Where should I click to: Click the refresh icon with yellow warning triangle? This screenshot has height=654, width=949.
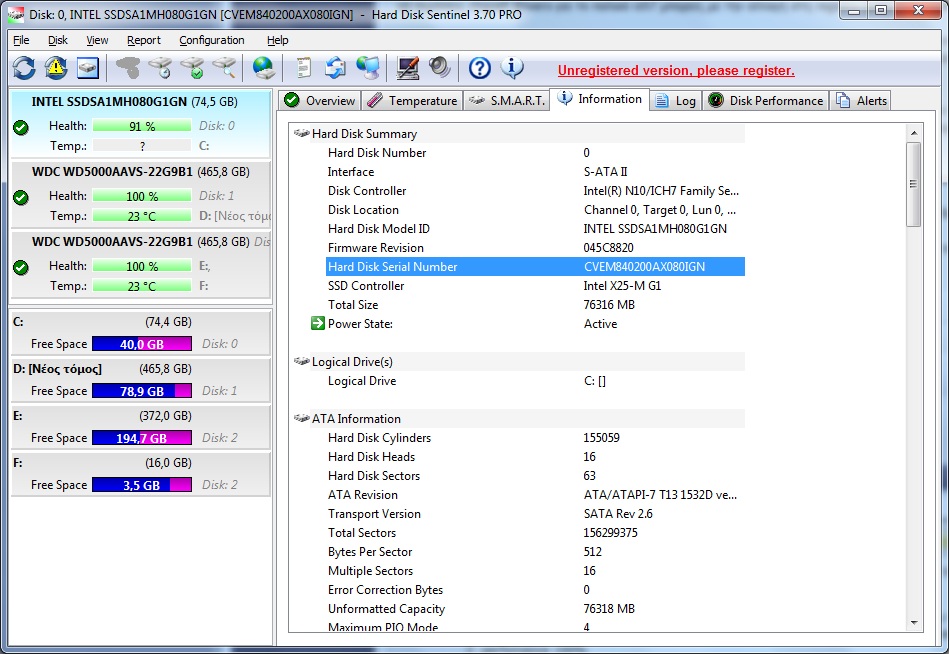point(56,68)
